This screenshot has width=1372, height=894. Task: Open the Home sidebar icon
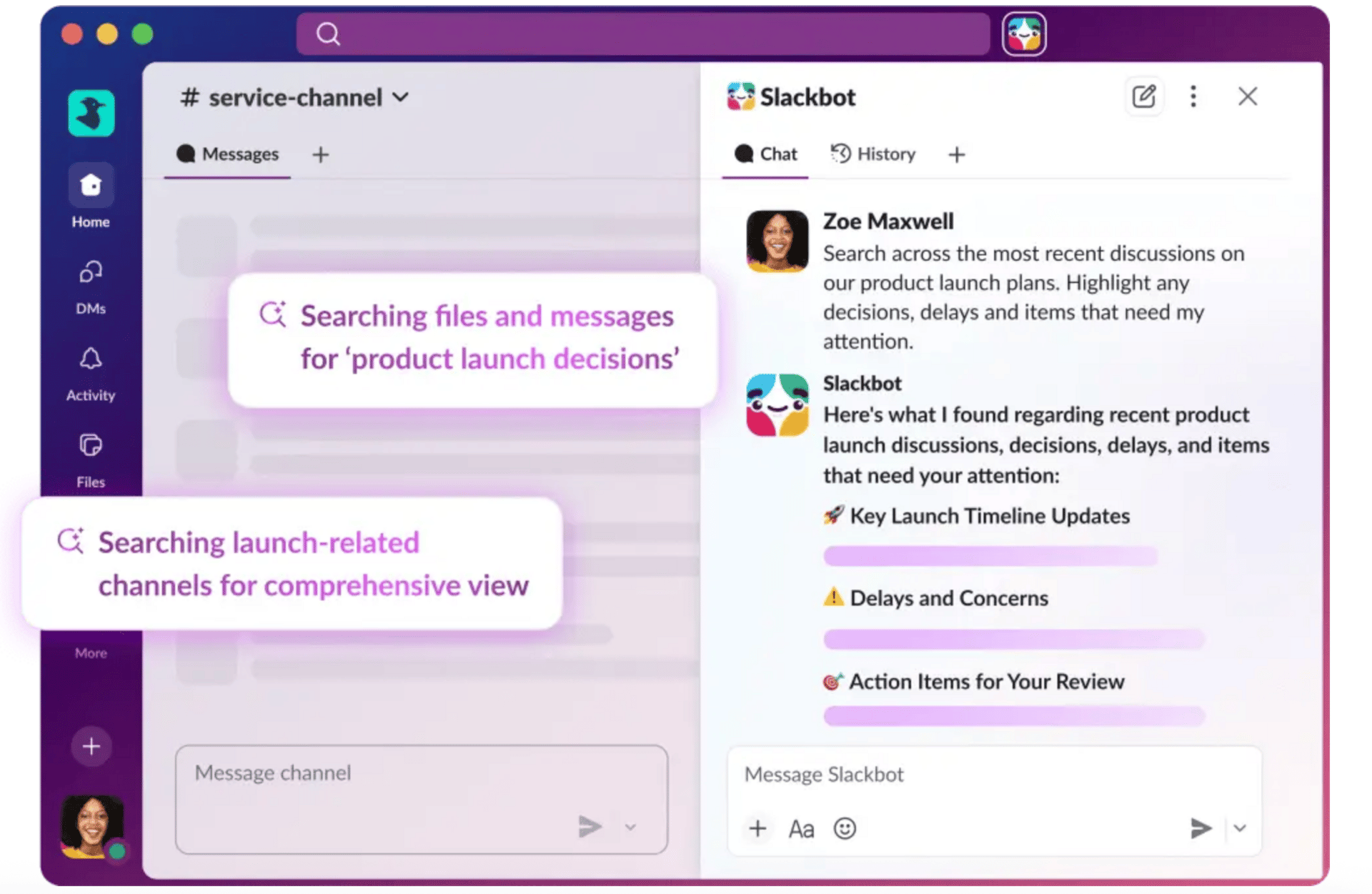91,187
